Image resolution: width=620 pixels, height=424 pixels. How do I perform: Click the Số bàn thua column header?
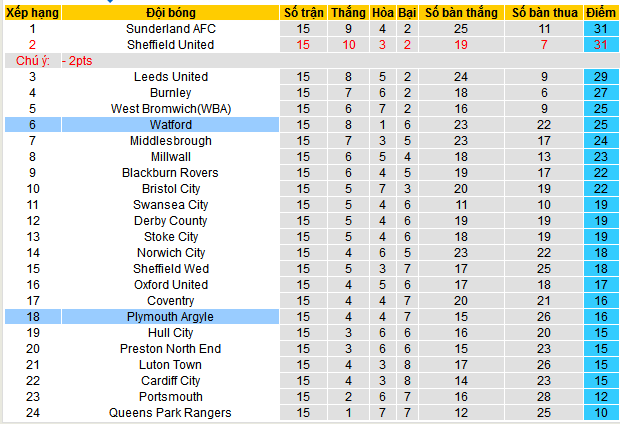(544, 13)
